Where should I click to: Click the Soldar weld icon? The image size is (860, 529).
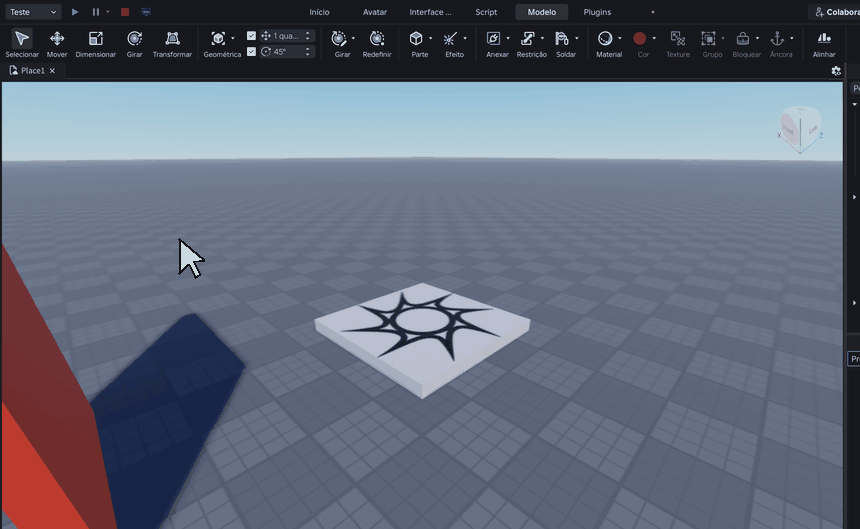coord(562,38)
